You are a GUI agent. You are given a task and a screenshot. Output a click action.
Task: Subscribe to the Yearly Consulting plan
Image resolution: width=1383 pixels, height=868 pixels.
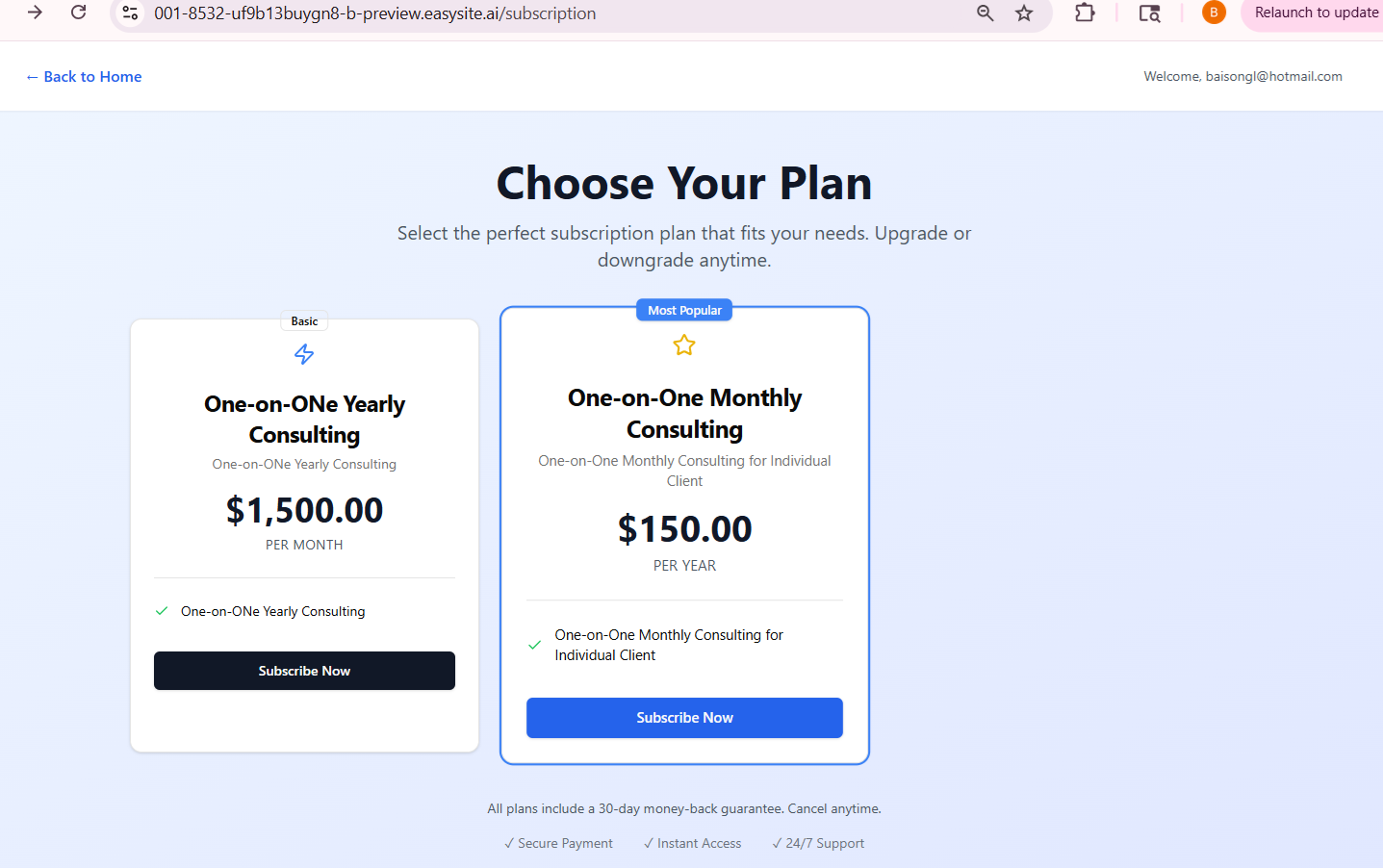coord(304,671)
